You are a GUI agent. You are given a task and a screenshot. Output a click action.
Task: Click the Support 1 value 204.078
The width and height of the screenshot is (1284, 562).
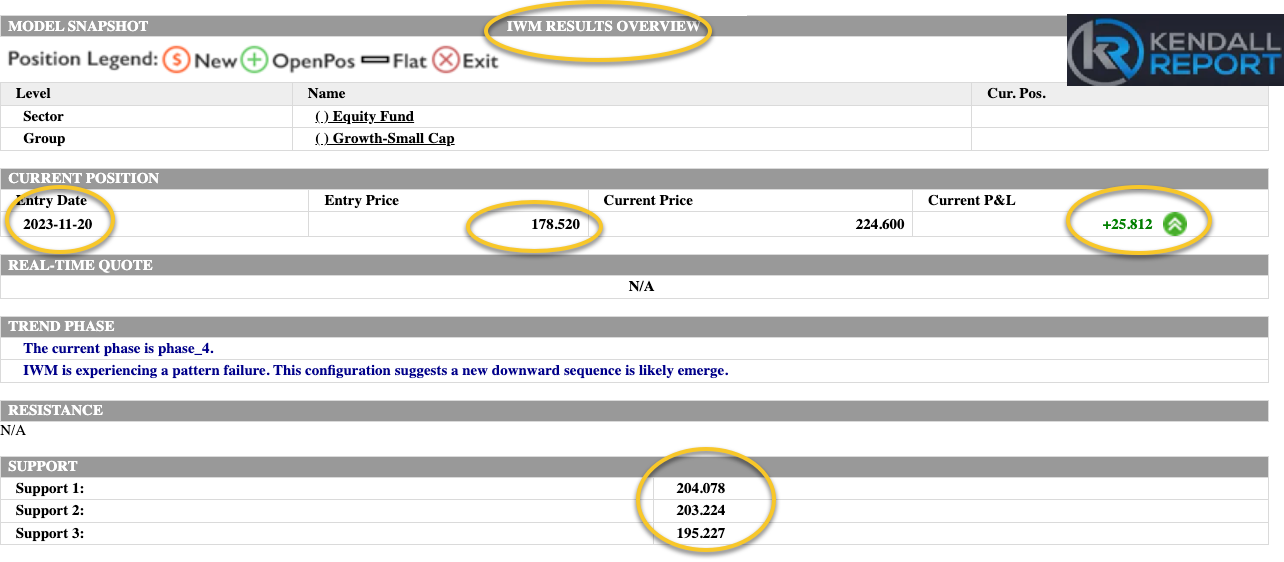(700, 489)
